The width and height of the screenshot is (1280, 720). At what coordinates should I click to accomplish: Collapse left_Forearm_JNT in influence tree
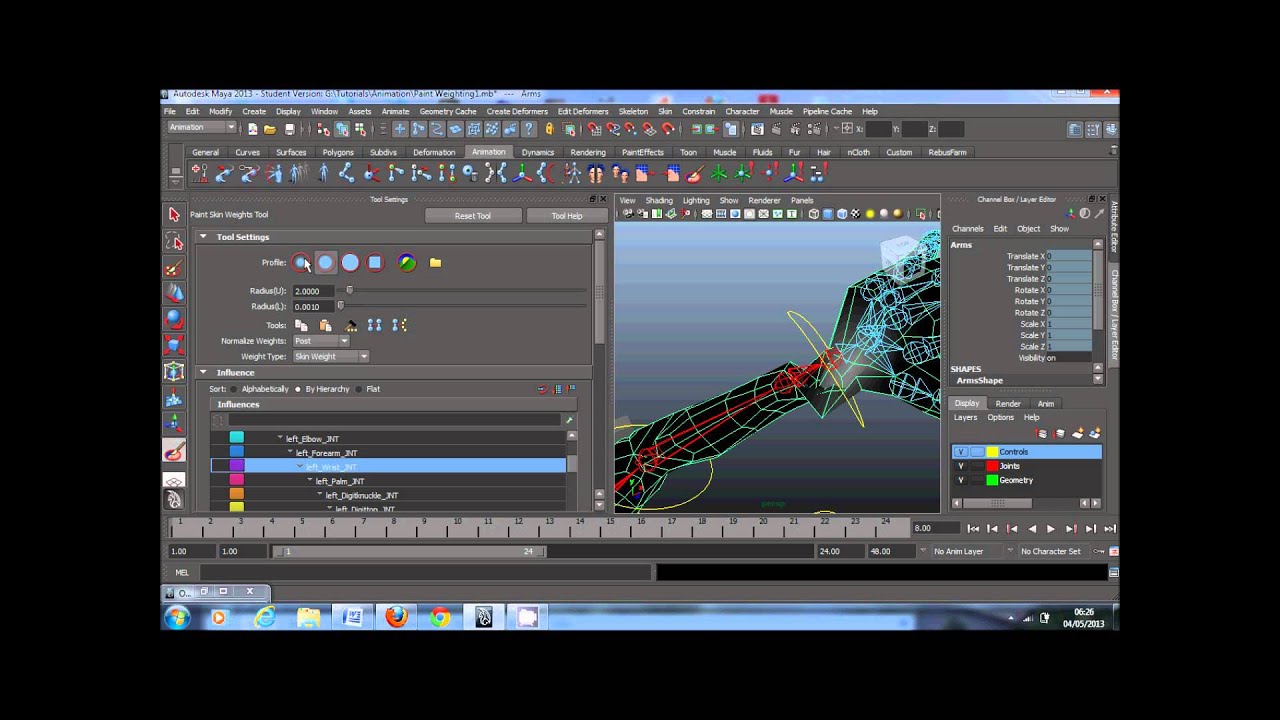pos(290,453)
